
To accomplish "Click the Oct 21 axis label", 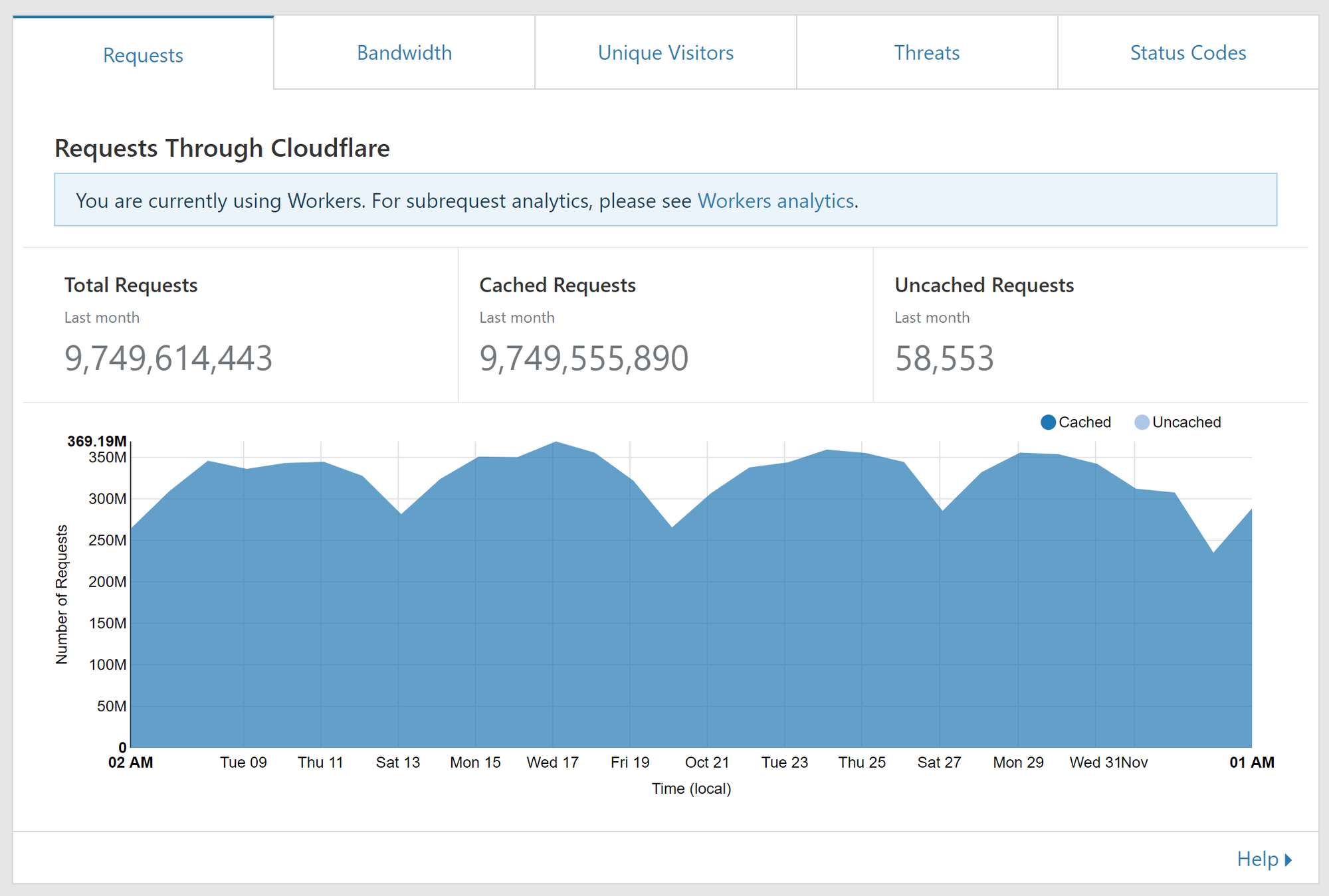I will click(706, 762).
